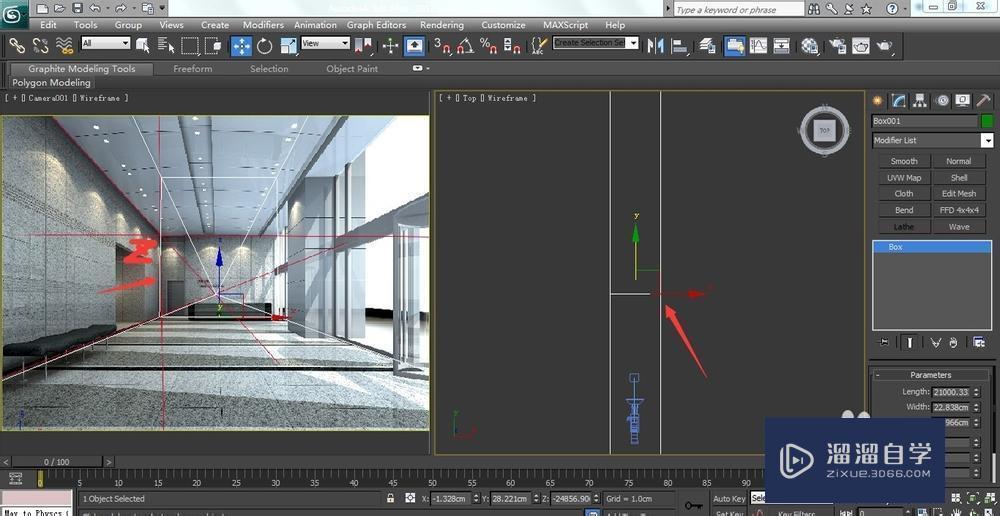Viewport: 1000px width, 516px height.
Task: Activate the Select and Rotate tool
Action: [x=265, y=45]
